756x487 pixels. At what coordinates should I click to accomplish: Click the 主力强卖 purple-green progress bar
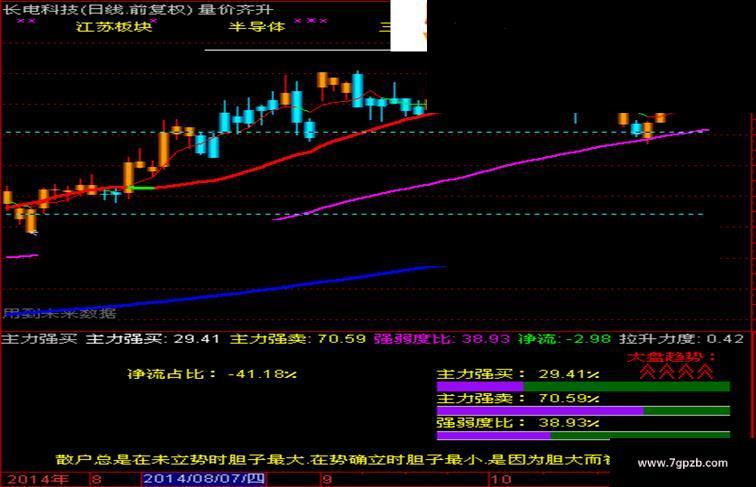pos(583,411)
